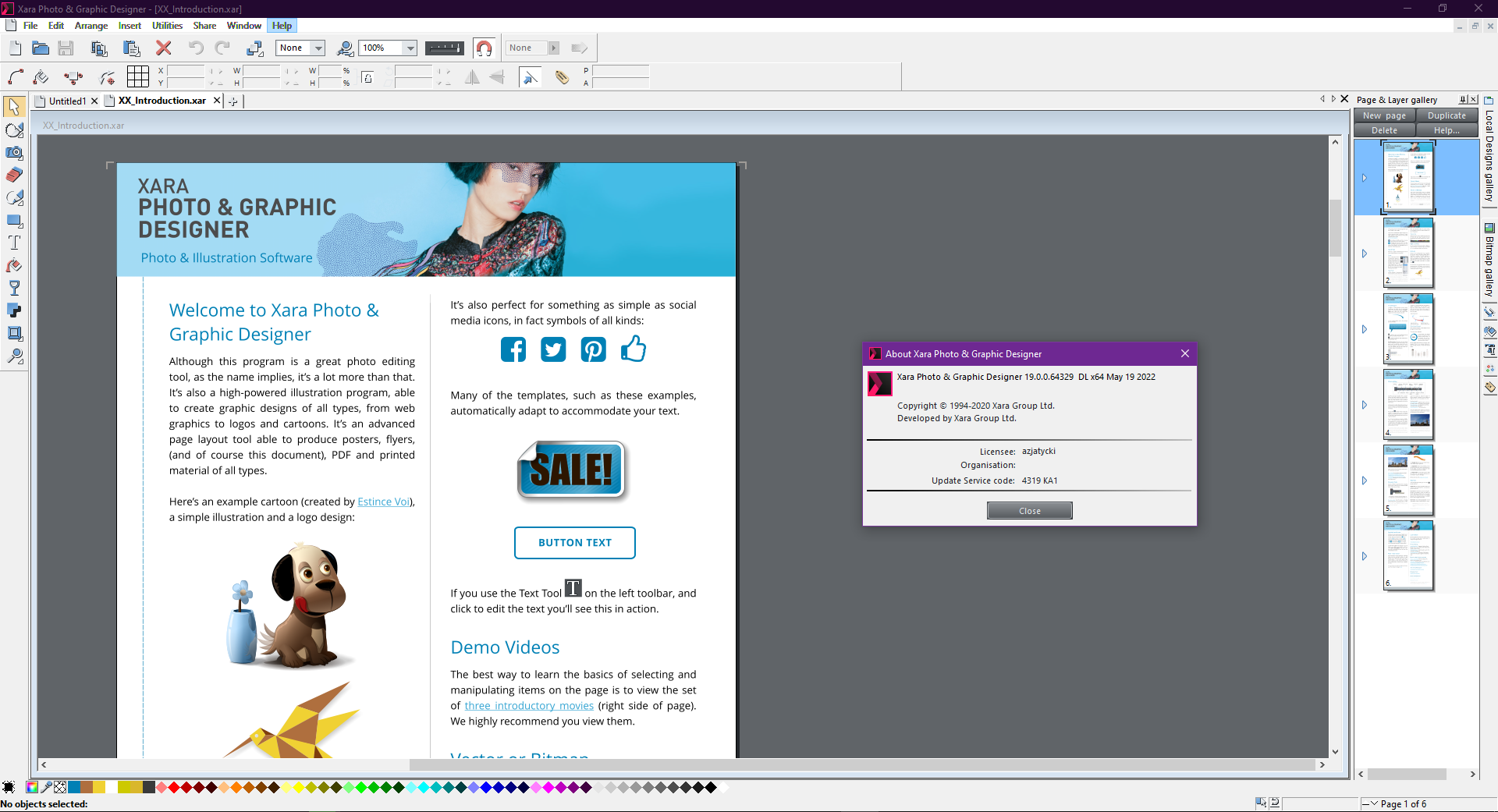Delete with the red X icon
Viewport: 1498px width, 812px height.
click(x=164, y=48)
